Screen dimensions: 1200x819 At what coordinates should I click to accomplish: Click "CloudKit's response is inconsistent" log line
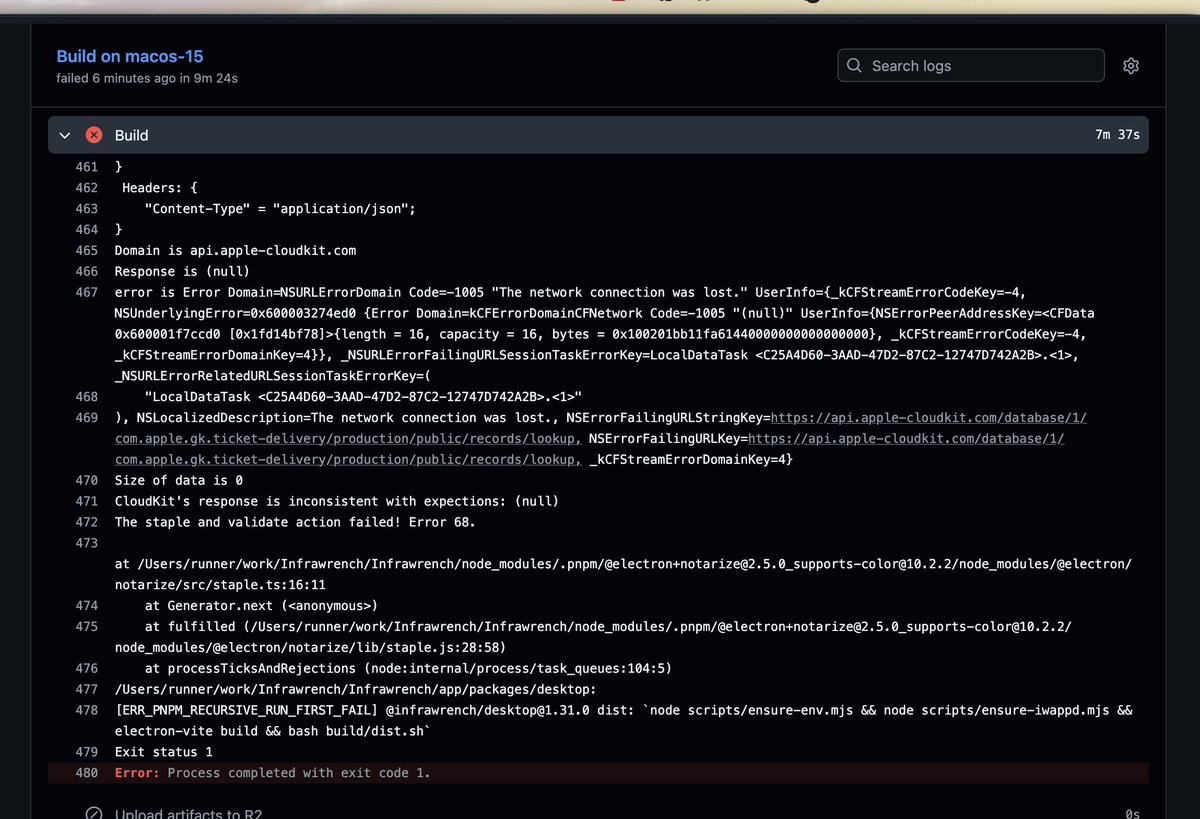[x=337, y=501]
